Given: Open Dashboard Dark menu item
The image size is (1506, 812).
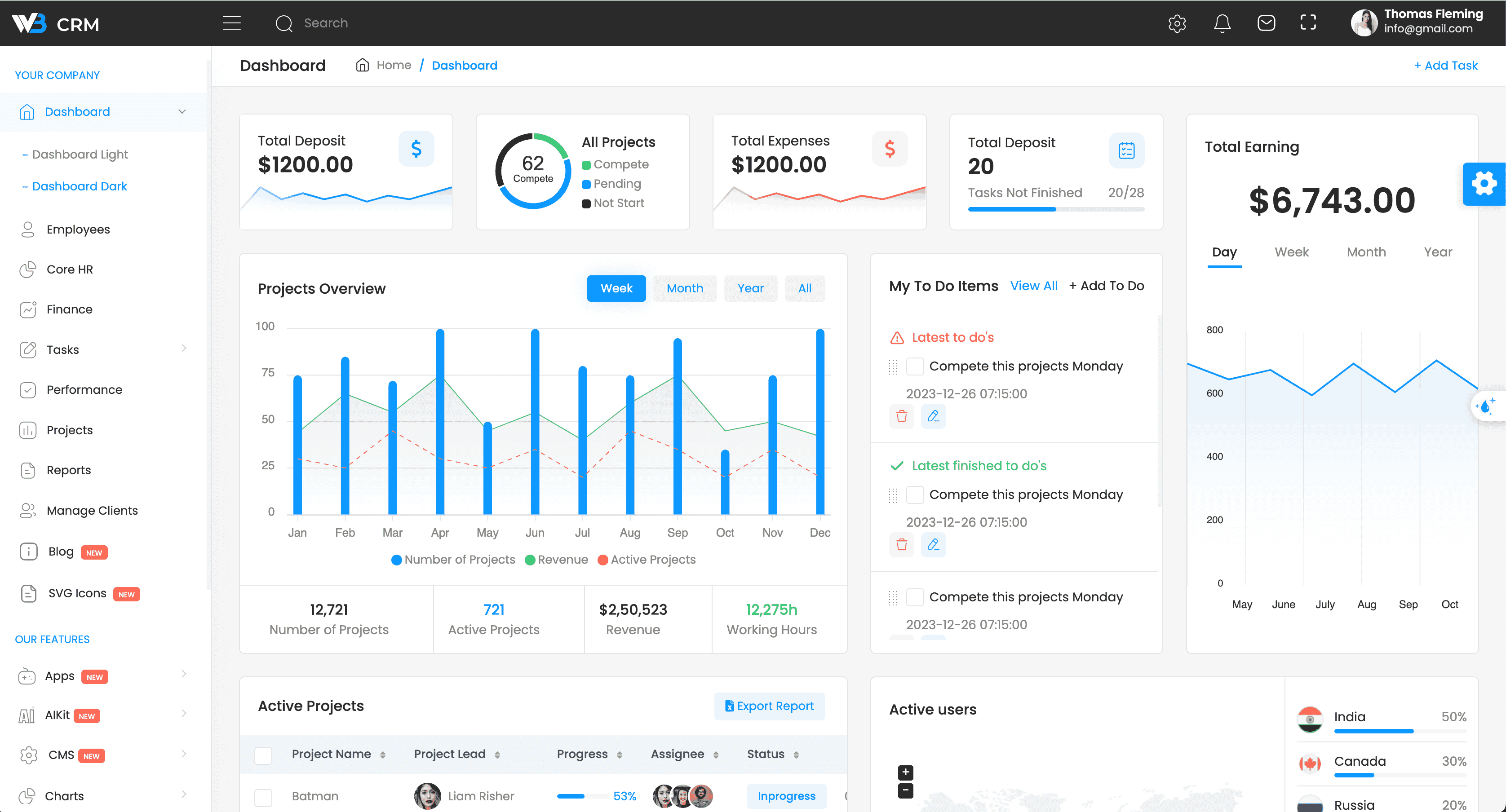Looking at the screenshot, I should (x=80, y=186).
